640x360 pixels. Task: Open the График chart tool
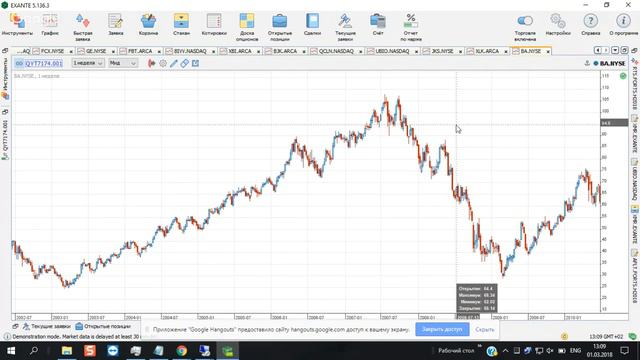point(50,24)
